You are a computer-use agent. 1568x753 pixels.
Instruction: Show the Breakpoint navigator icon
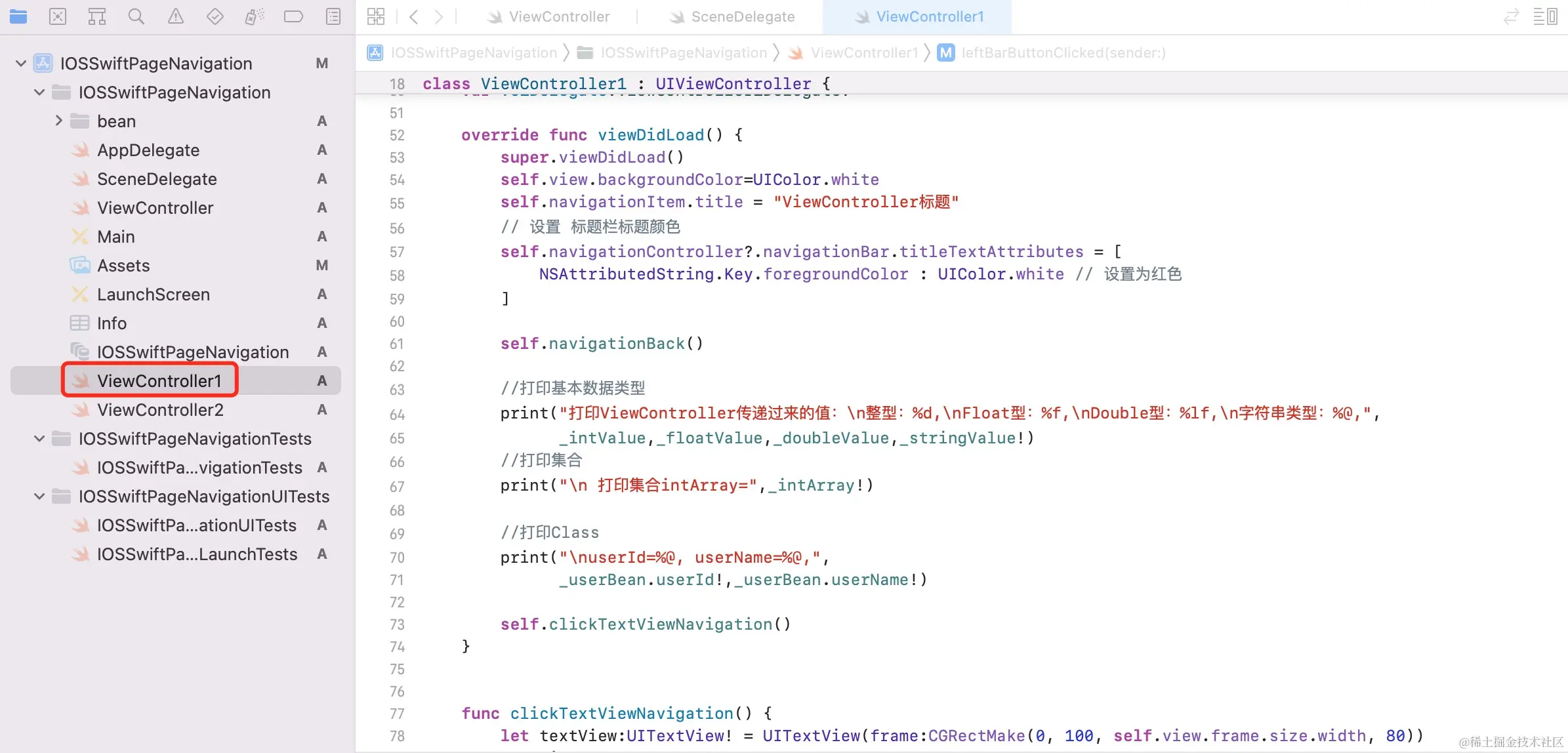click(293, 16)
